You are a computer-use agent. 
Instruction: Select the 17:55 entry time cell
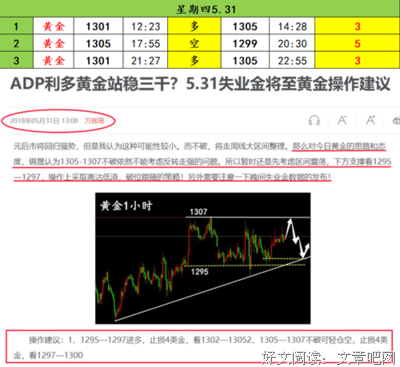pos(145,44)
